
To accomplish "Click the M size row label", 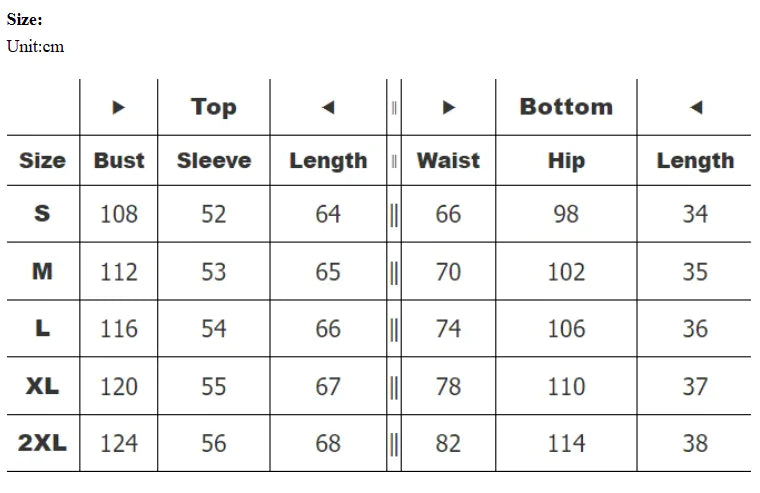I will tap(42, 271).
